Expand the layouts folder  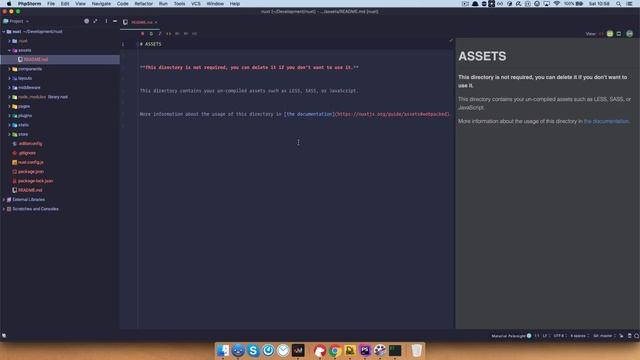tap(9, 78)
